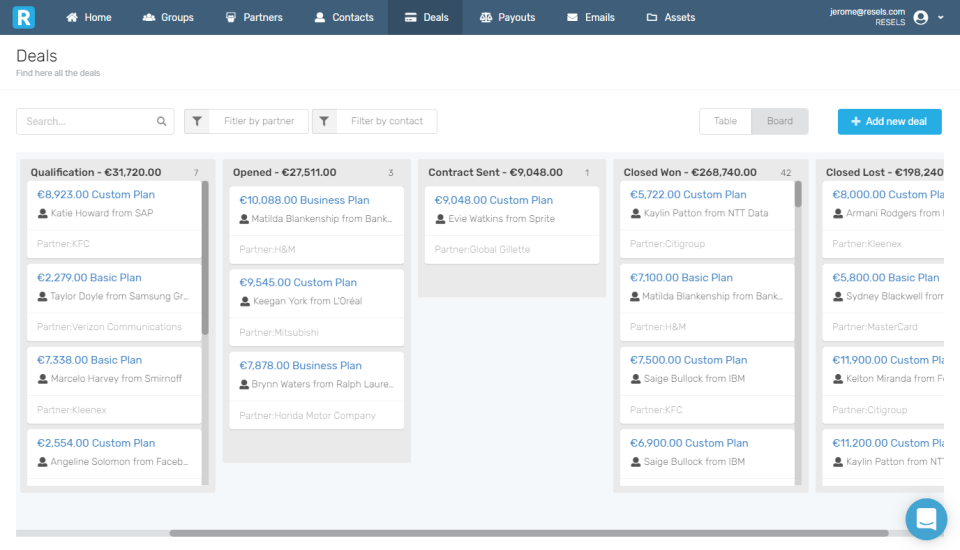Click the Payouts scales icon
The width and height of the screenshot is (960, 550).
click(486, 17)
